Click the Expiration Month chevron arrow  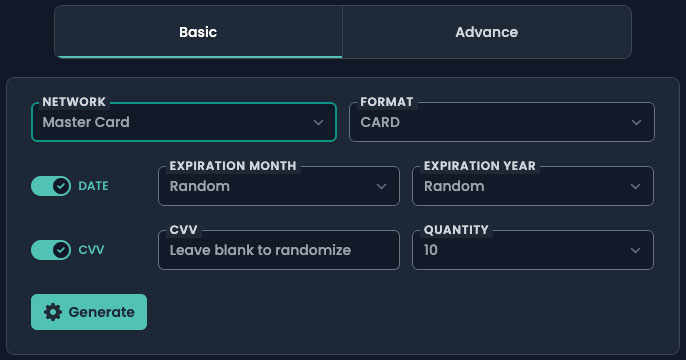pyautogui.click(x=382, y=186)
